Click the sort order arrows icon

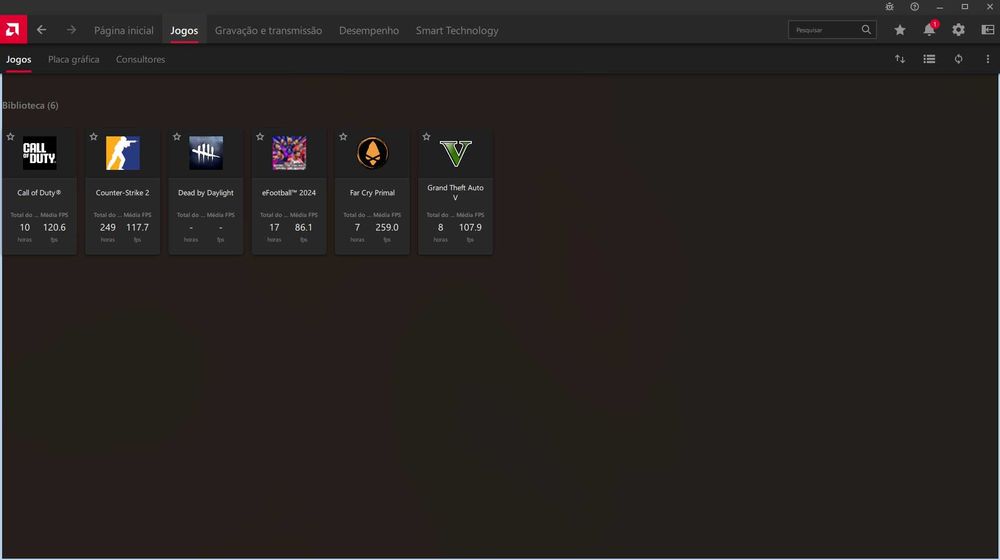point(900,59)
